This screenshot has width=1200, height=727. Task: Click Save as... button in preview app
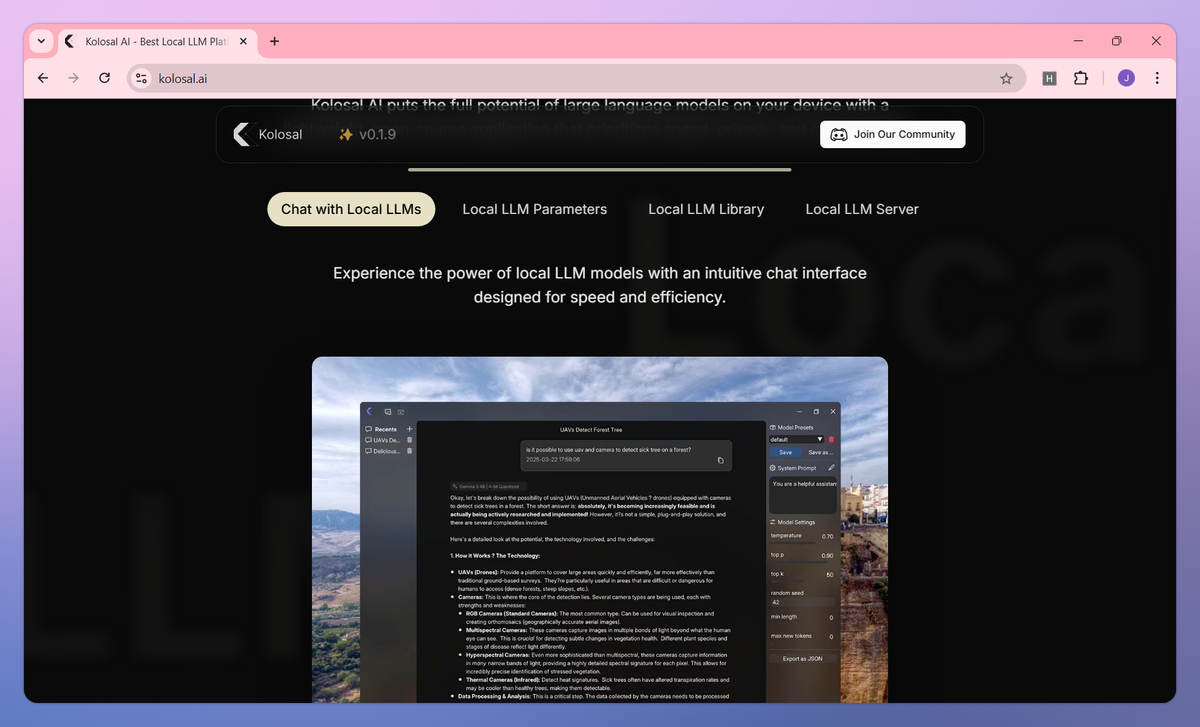point(821,452)
